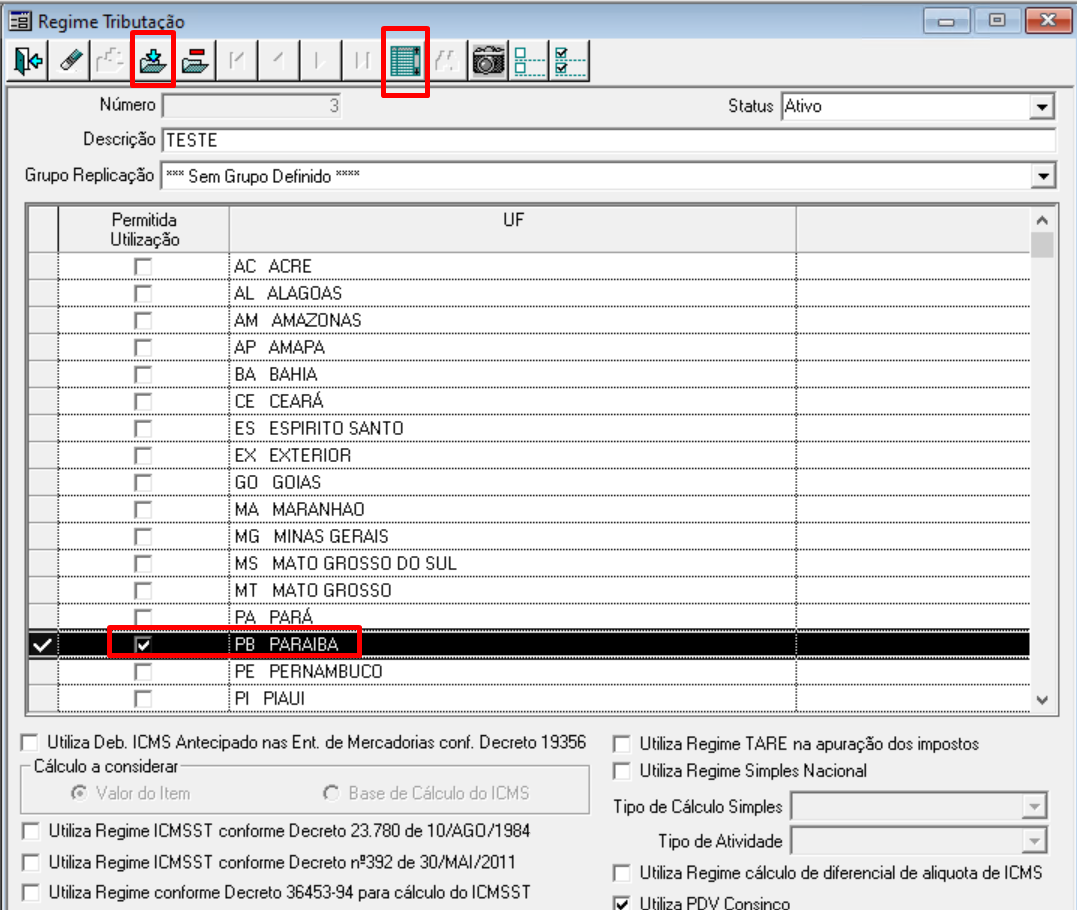1077x910 pixels.
Task: Click the Descrição field containing TESTE
Action: click(x=609, y=140)
